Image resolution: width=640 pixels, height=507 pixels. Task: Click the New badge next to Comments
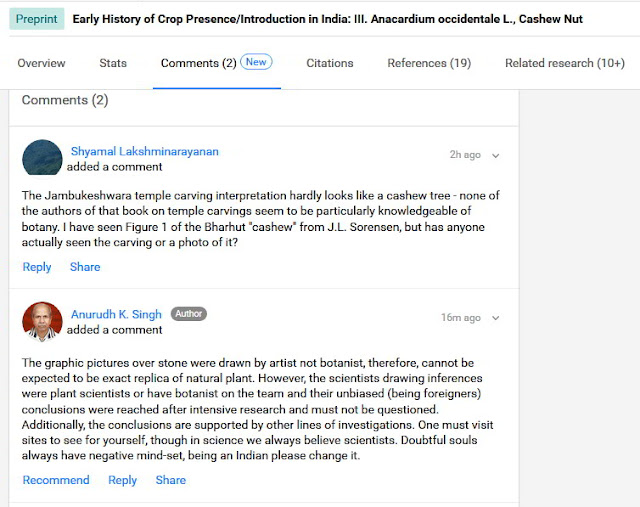point(256,62)
